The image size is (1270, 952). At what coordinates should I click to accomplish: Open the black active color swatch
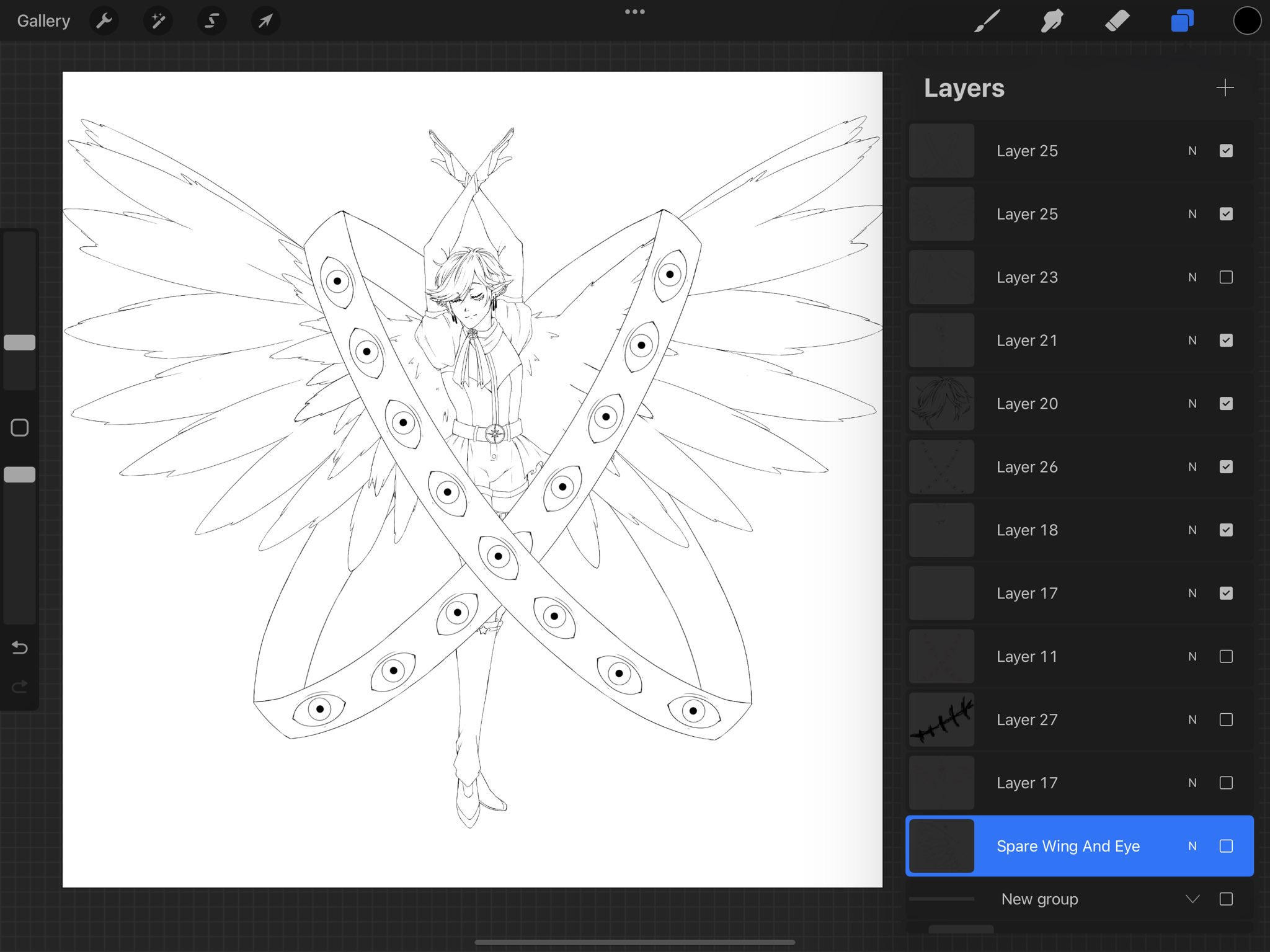pyautogui.click(x=1247, y=21)
